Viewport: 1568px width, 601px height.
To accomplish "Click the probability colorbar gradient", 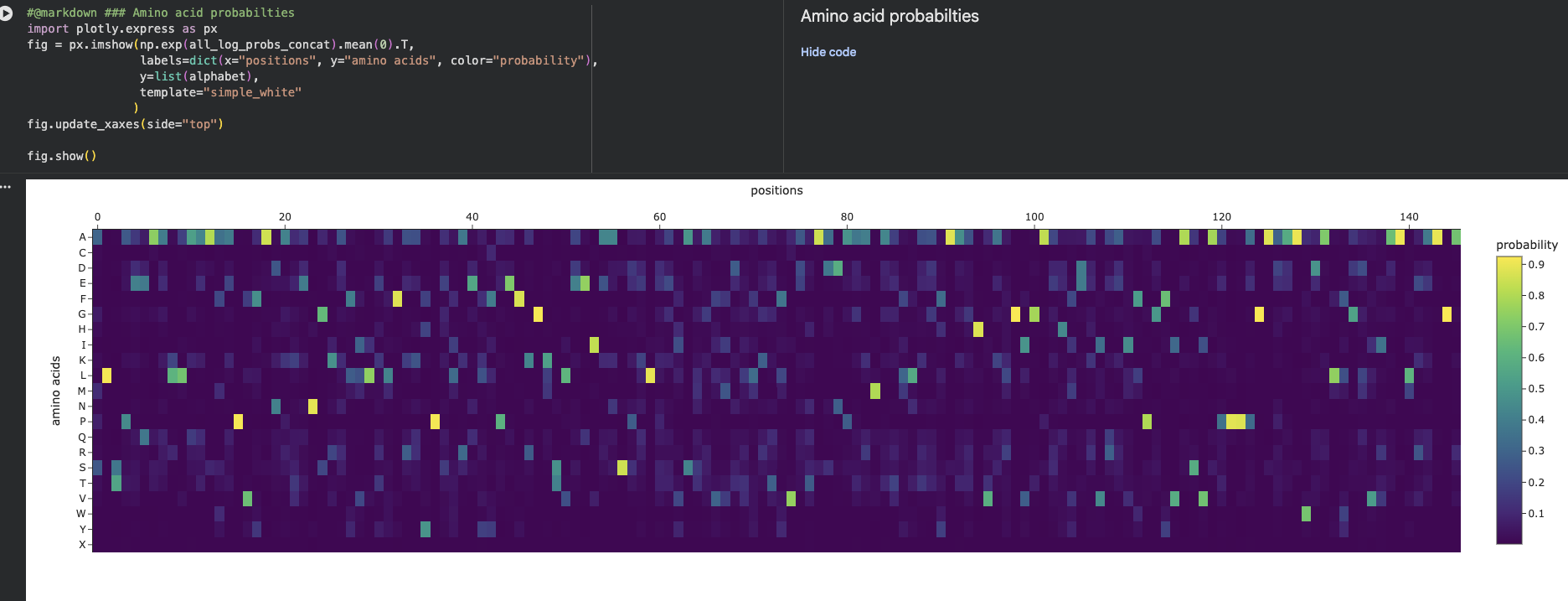I will (1509, 400).
